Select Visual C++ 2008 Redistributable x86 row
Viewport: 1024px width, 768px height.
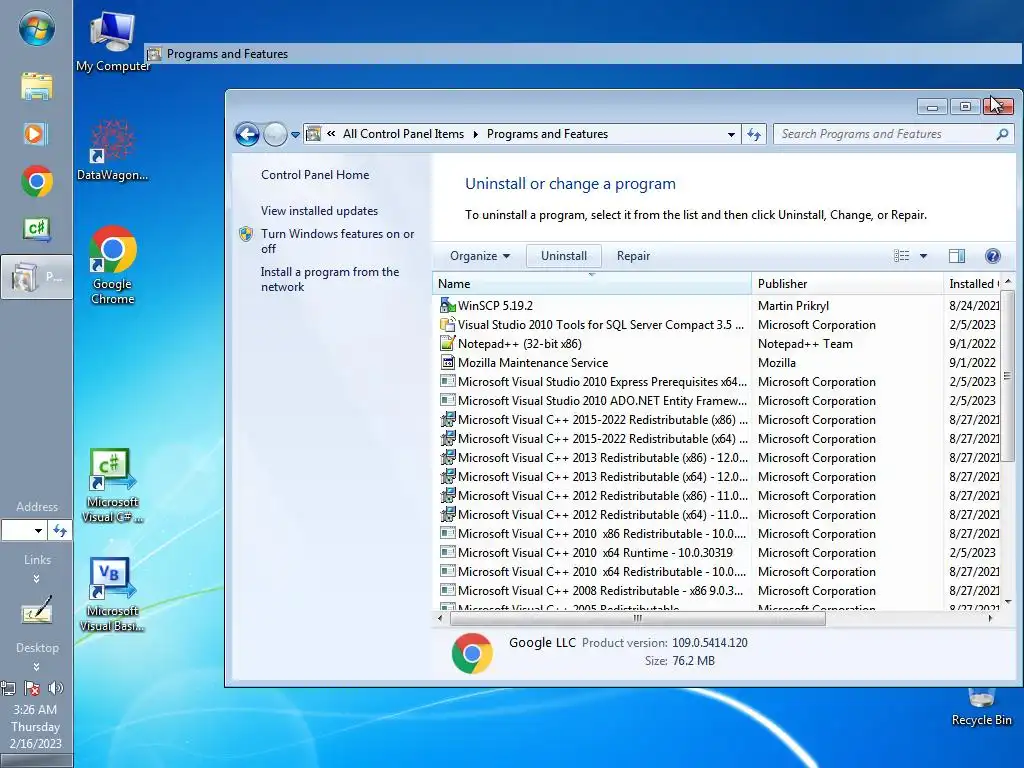coord(717,590)
